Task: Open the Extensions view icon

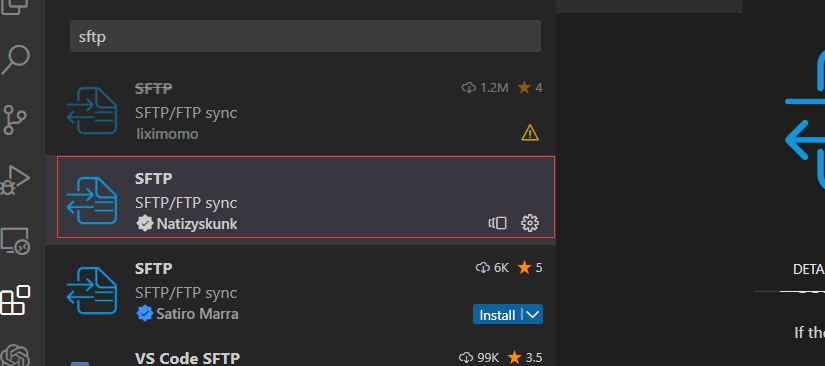Action: (x=15, y=300)
